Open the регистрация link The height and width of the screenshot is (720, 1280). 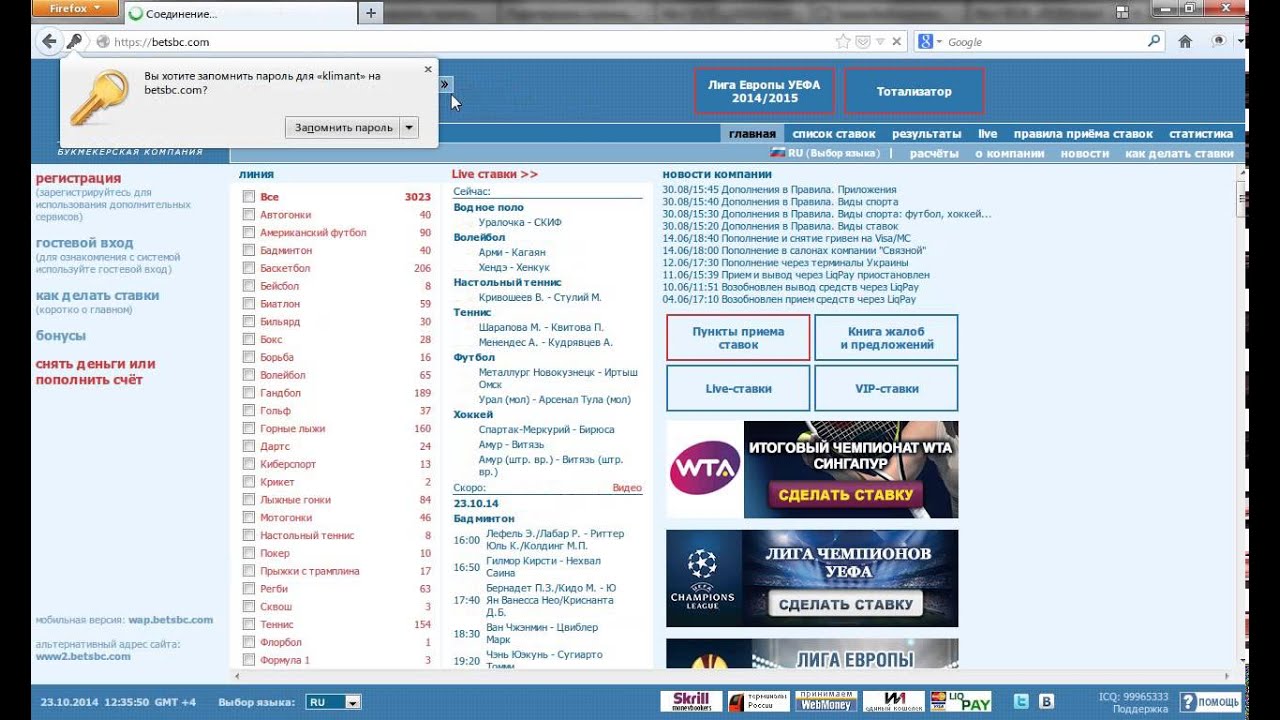(78, 178)
